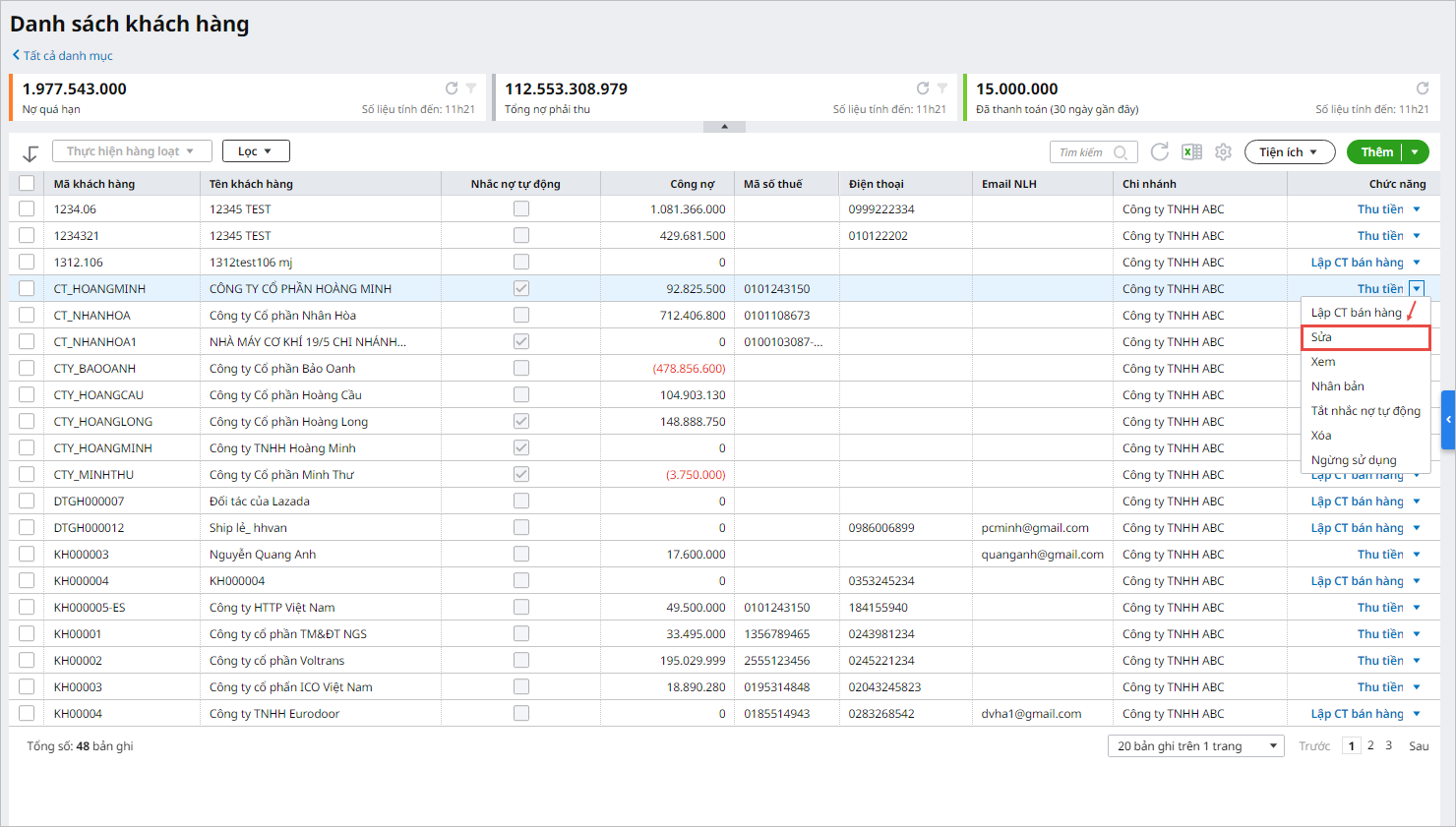The width and height of the screenshot is (1456, 827).
Task: Refresh the overdue debt (Nợ quá hạn) card
Action: (452, 89)
